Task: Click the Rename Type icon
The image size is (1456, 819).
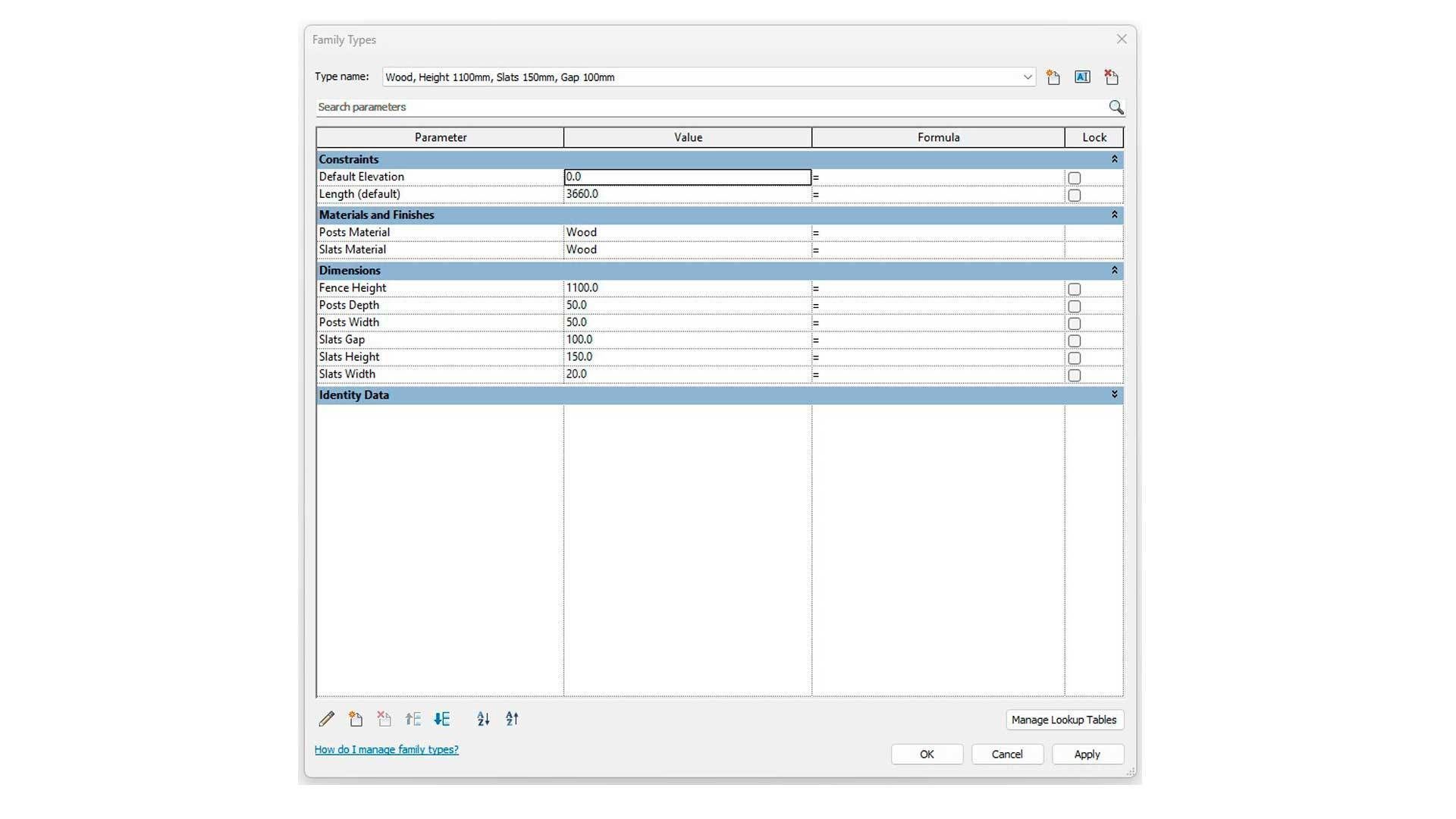Action: [1082, 77]
